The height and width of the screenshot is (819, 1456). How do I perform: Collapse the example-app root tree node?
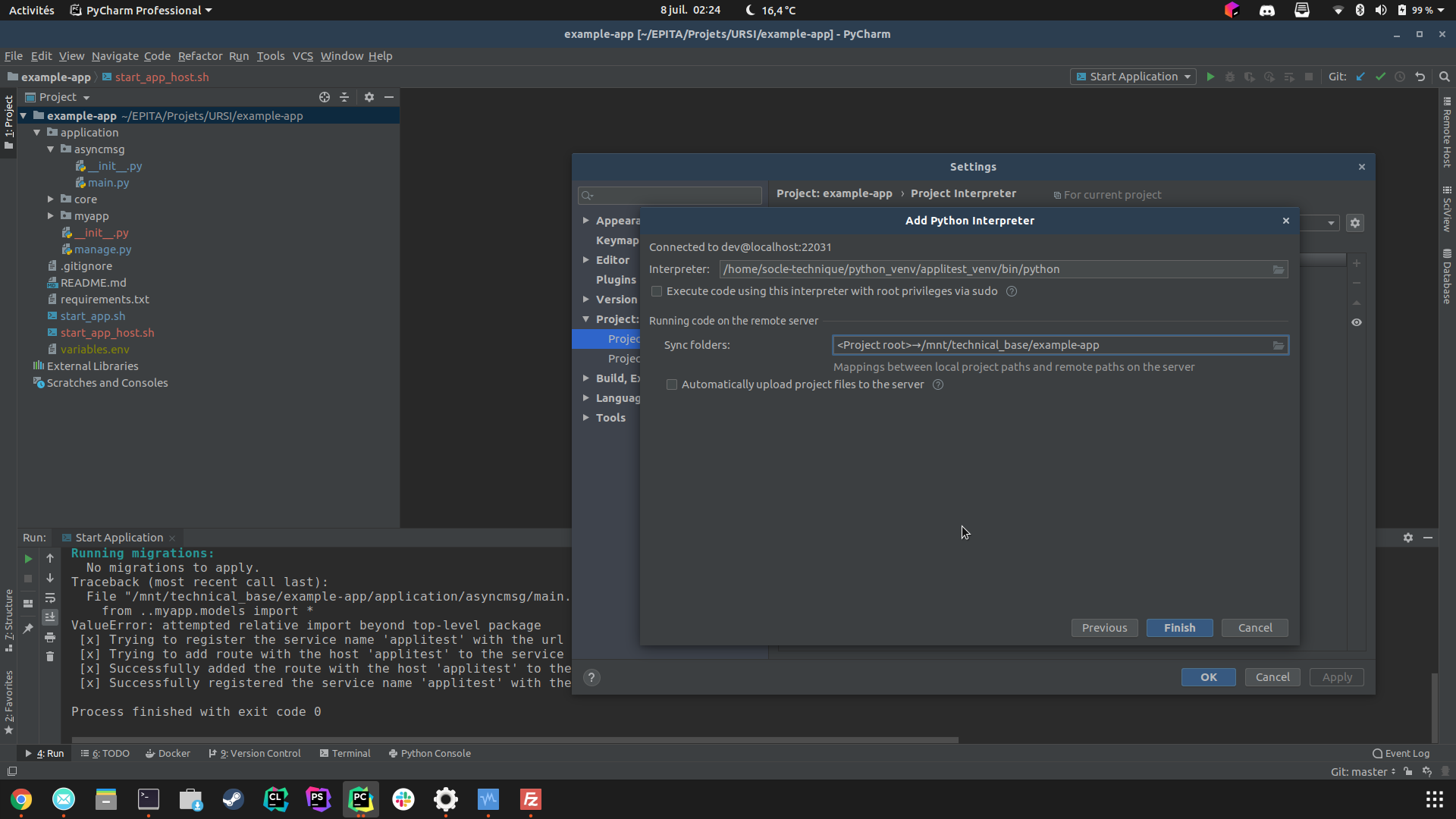24,116
